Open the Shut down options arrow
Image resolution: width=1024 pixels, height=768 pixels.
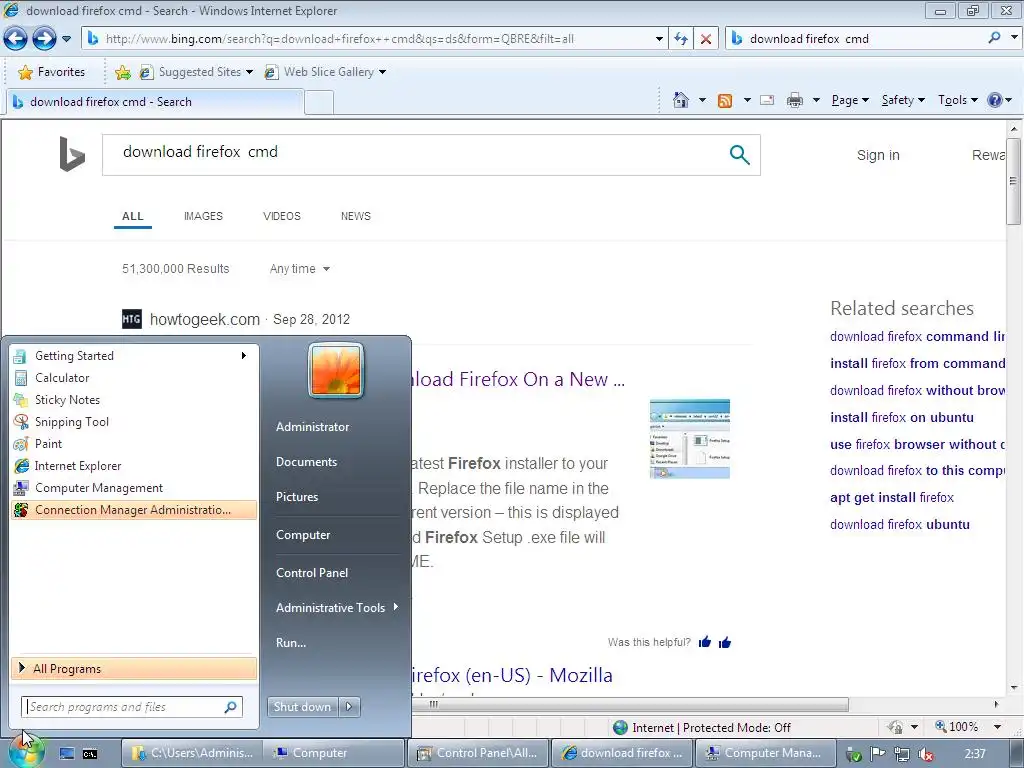(x=349, y=707)
